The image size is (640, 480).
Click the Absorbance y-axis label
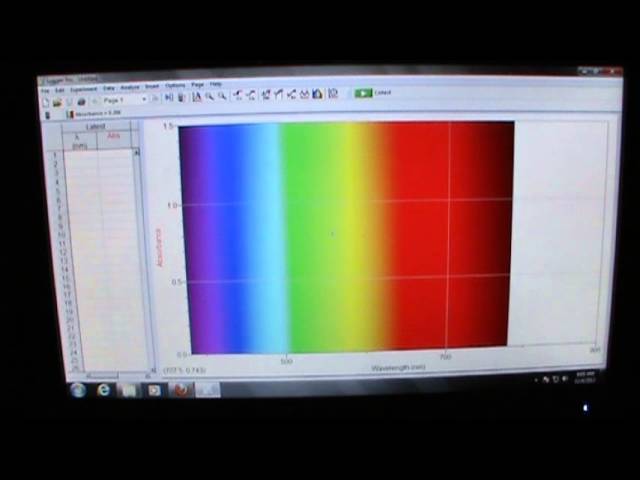pos(158,248)
